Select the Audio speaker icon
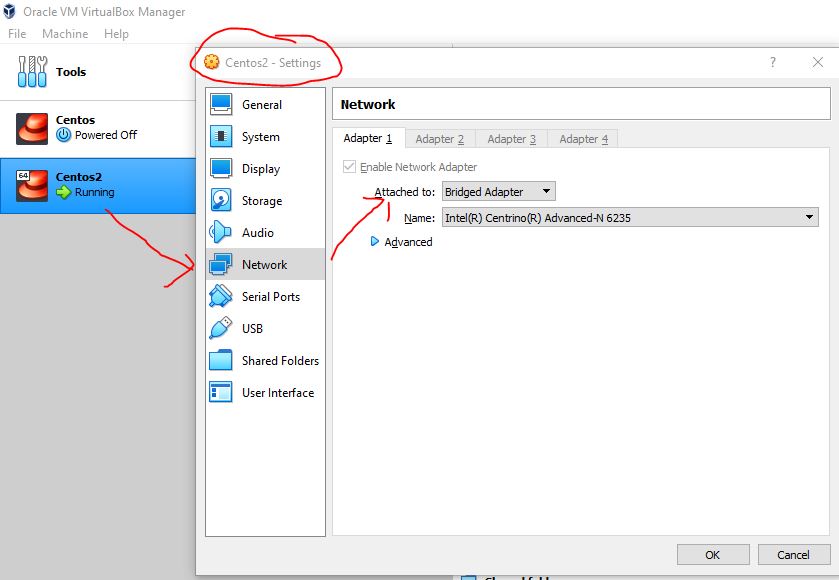Viewport: 839px width, 580px height. click(221, 233)
